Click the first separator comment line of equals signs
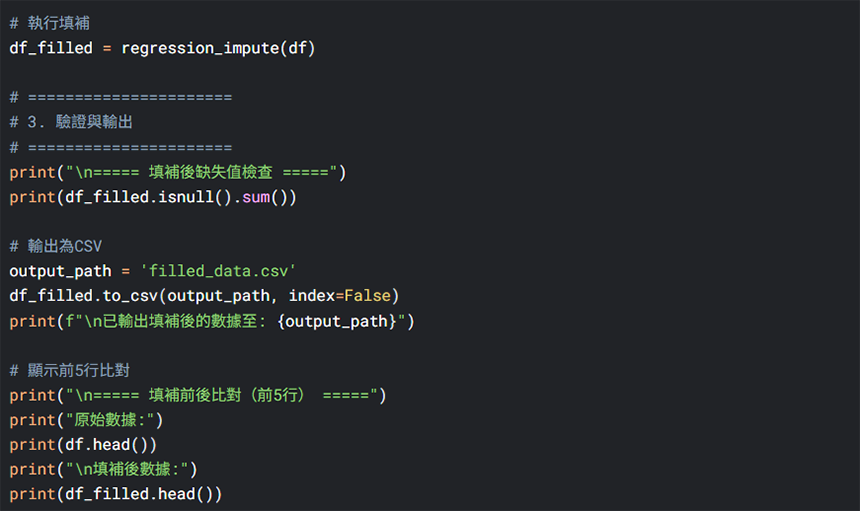The image size is (860, 511). coord(121,98)
